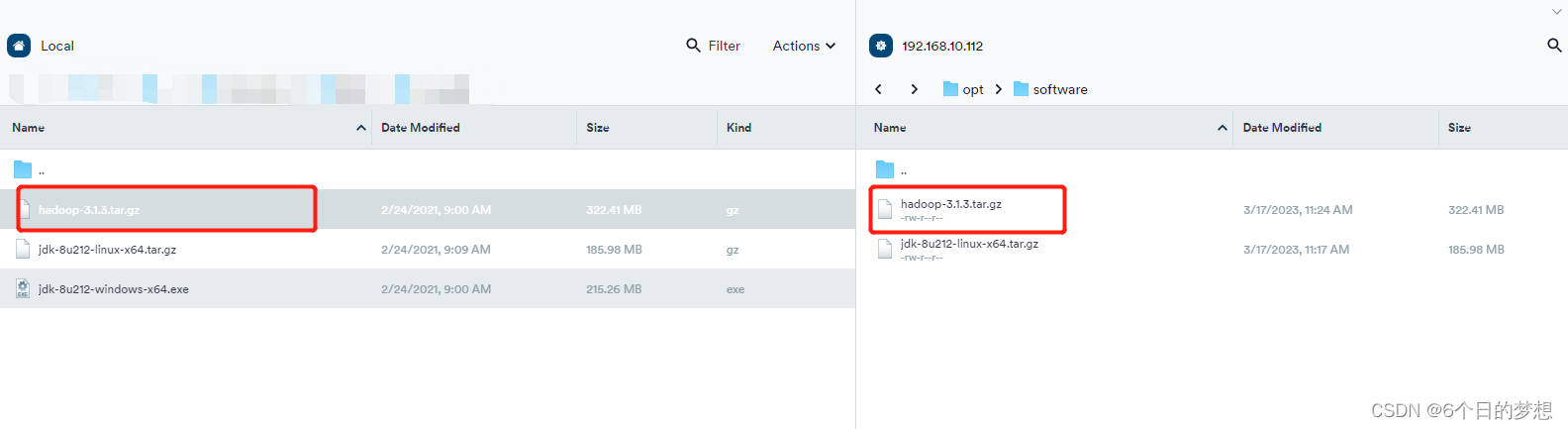Select remote jdk-8u212-linux-x64.tar.gz file

click(x=969, y=244)
